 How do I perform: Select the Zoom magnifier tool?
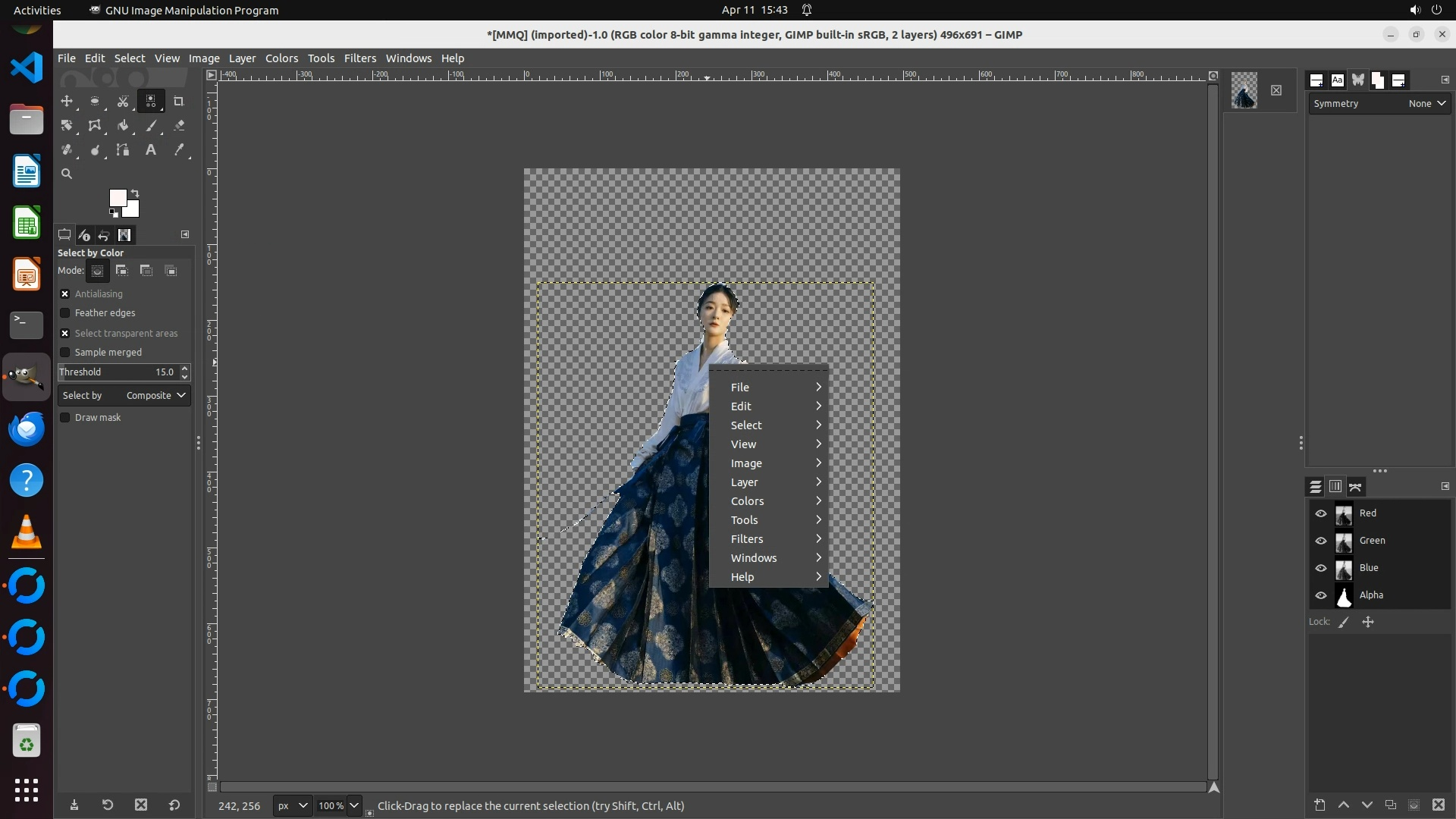coord(67,174)
